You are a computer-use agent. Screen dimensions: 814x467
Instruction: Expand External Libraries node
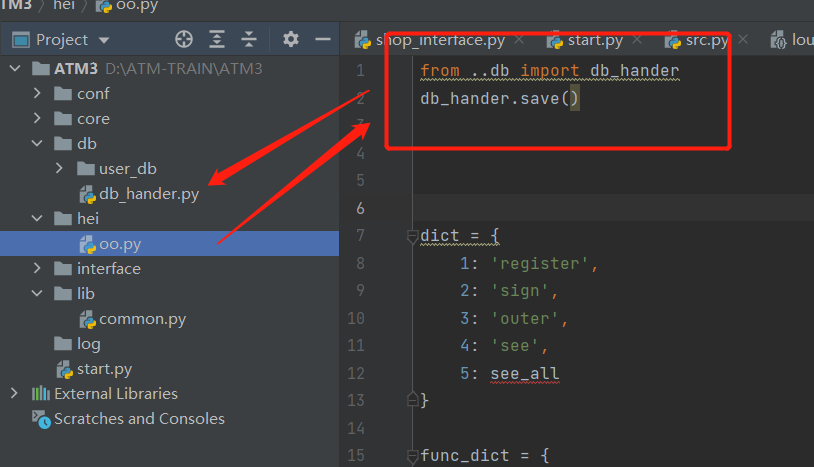pos(14,393)
